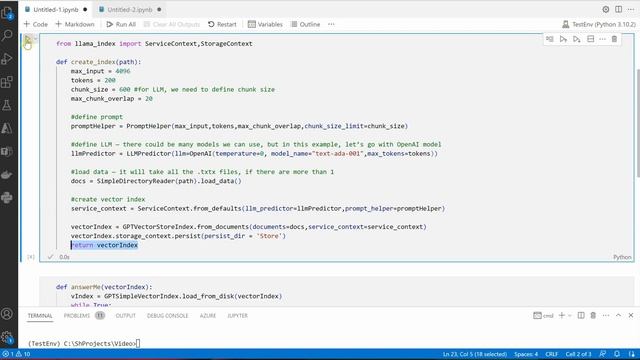Clear All Outputs in notebook
Image resolution: width=640 pixels, height=360 pixels.
[172, 24]
